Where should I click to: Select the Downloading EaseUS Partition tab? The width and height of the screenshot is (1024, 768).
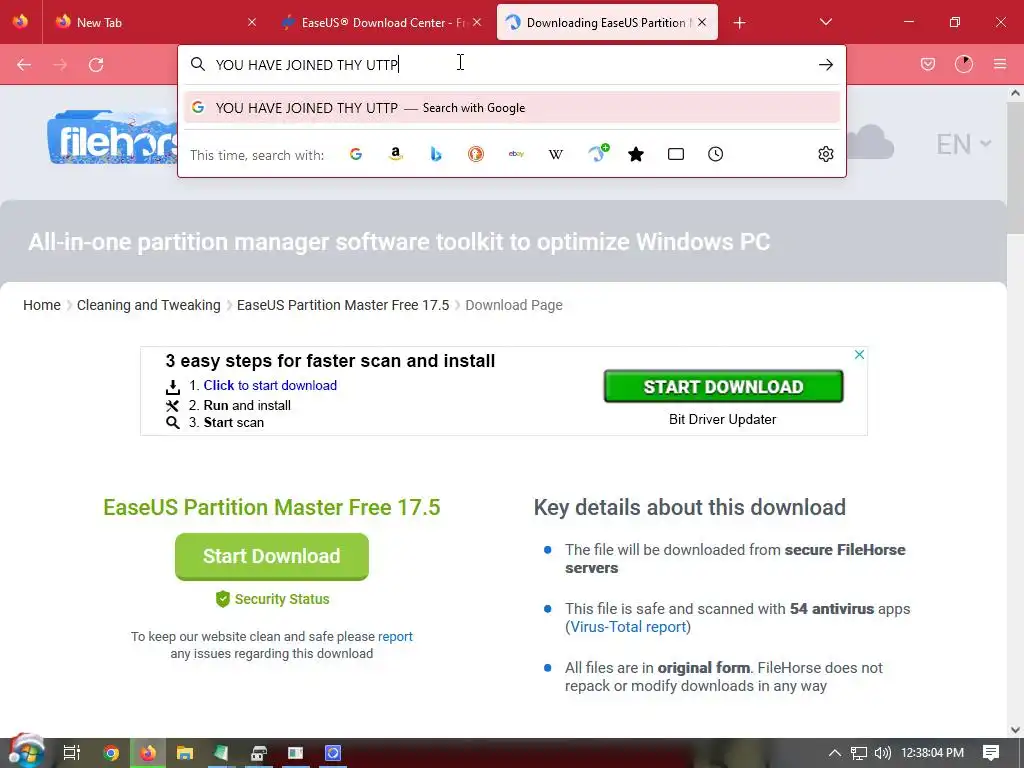point(607,22)
